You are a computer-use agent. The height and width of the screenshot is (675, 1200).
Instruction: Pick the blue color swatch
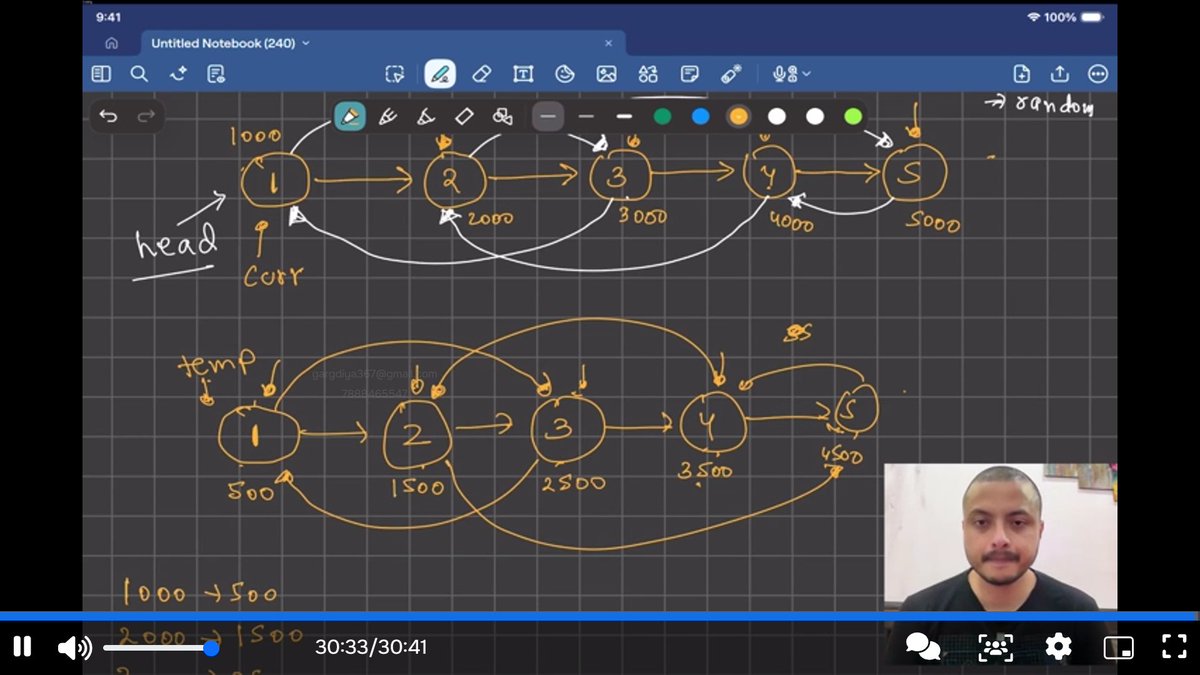[701, 117]
